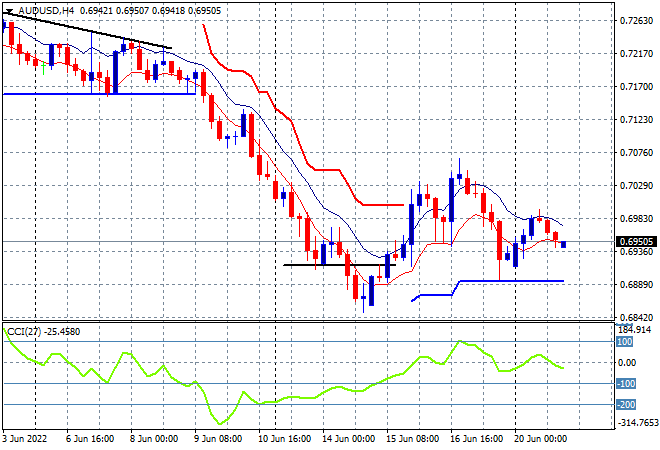Click the 0.68420 price axis label

click(636, 317)
